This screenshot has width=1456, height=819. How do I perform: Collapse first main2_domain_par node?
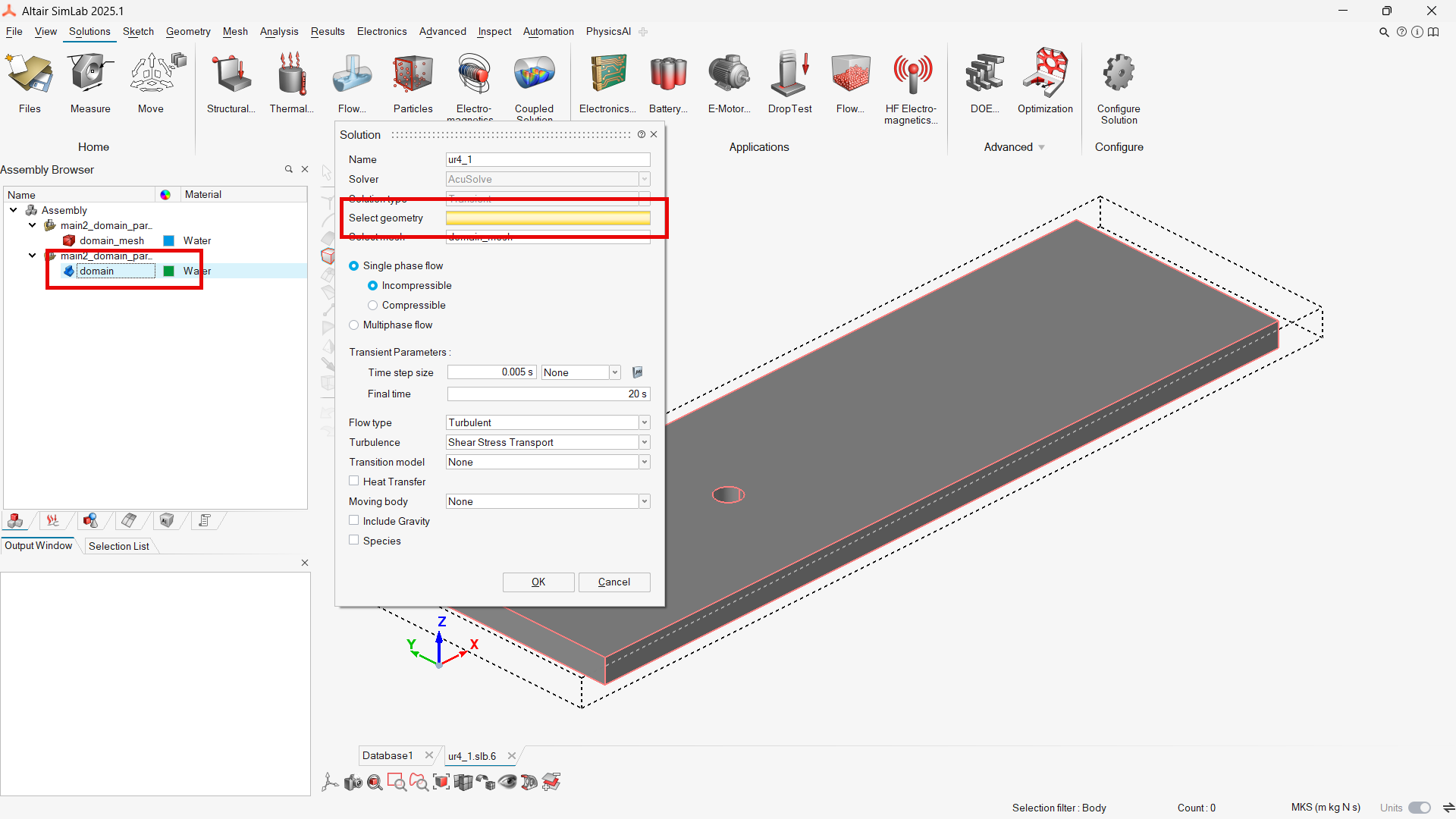click(x=32, y=225)
